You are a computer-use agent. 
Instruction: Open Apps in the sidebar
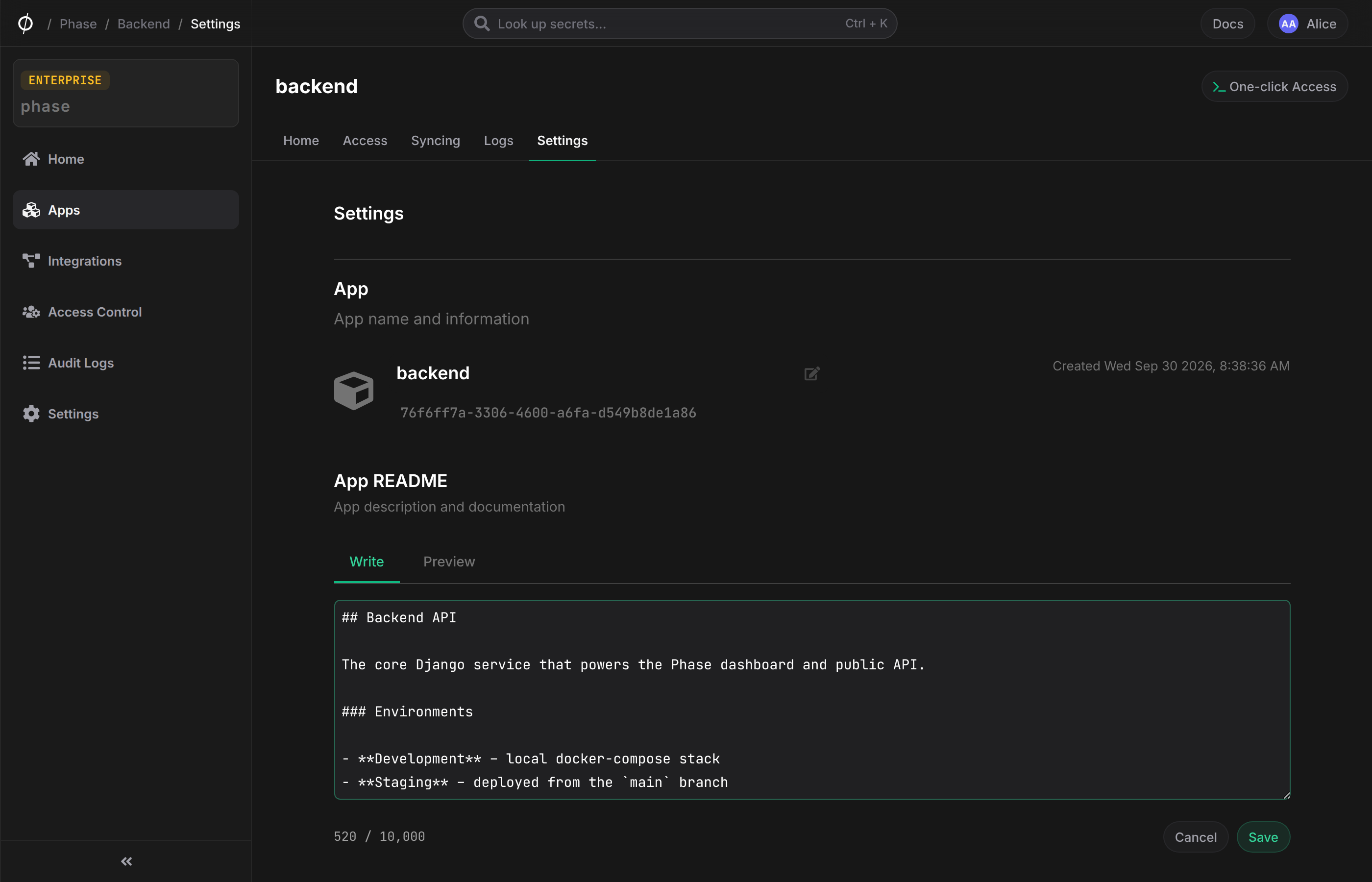(125, 210)
